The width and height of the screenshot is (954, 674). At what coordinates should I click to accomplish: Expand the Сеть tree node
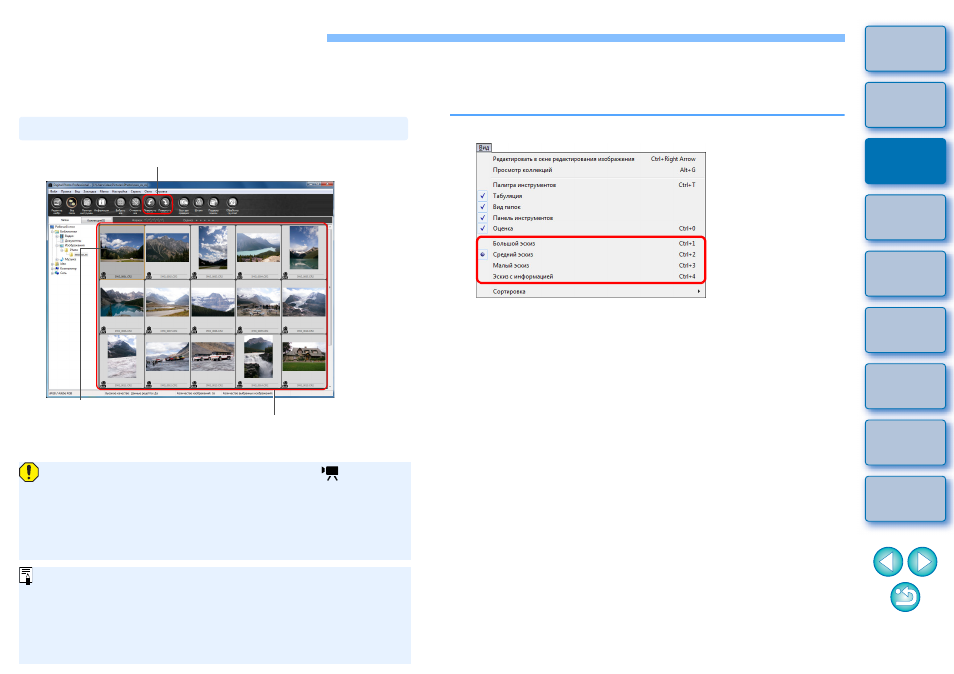[x=52, y=273]
